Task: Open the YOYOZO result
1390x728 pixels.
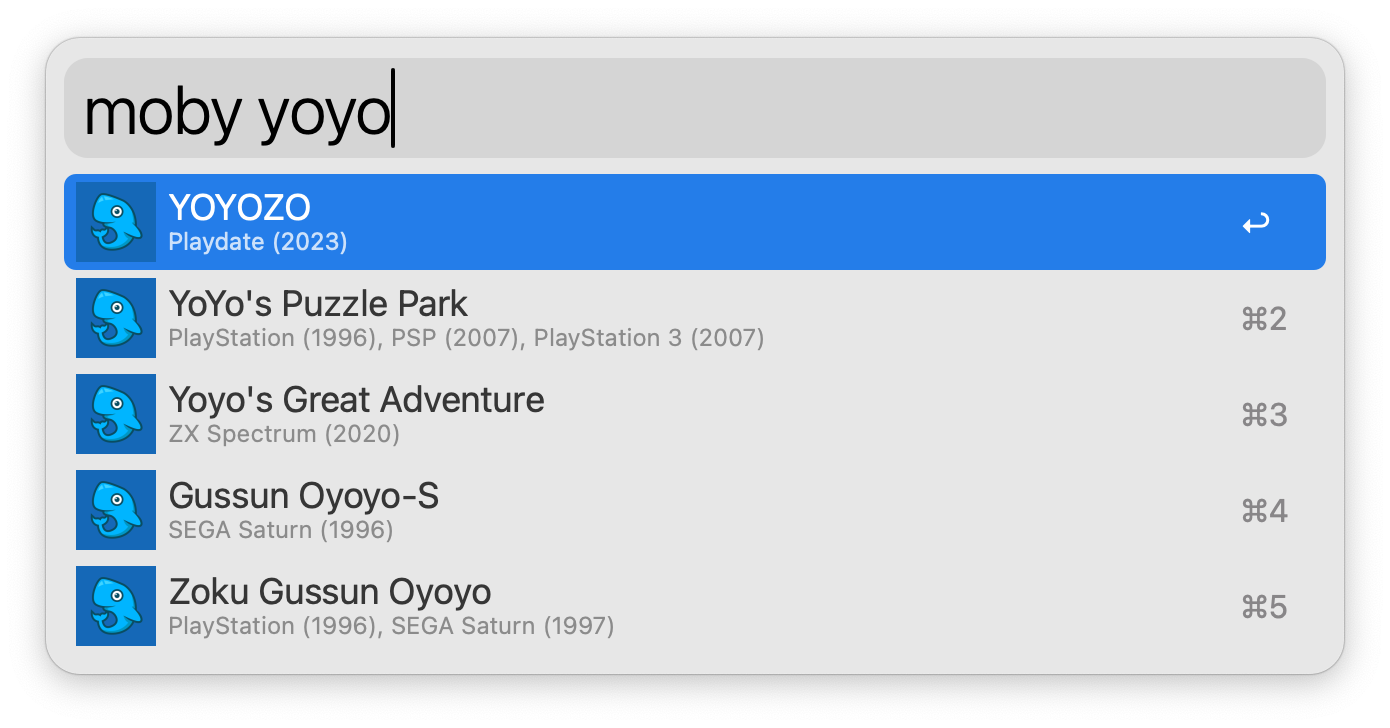Action: pos(240,207)
